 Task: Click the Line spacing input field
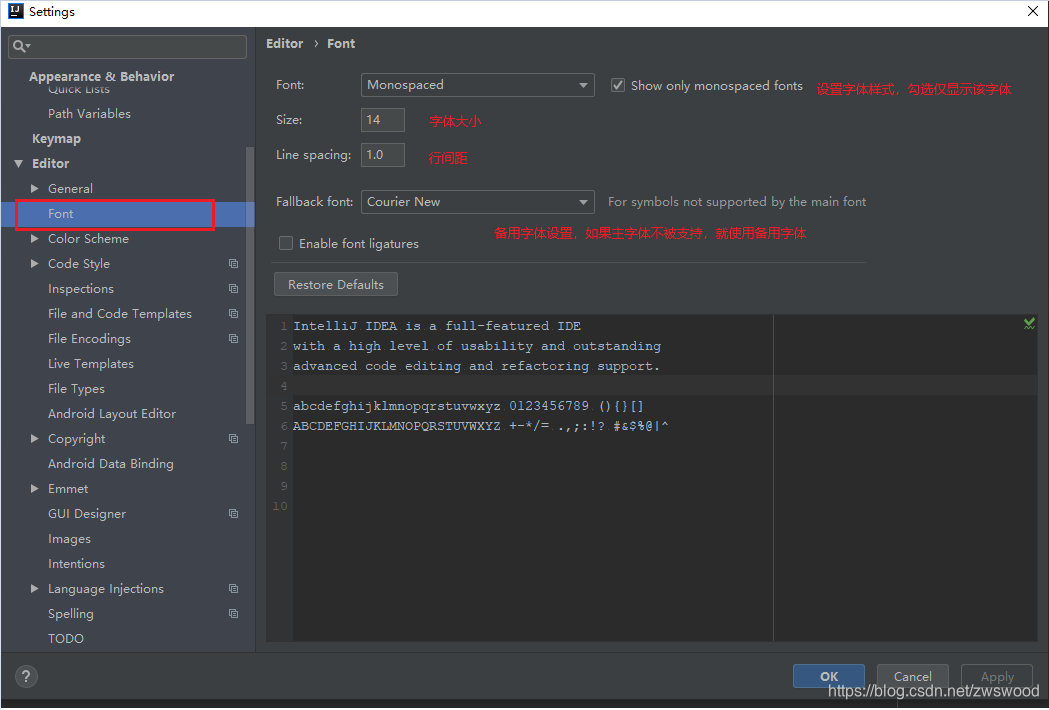pyautogui.click(x=383, y=155)
